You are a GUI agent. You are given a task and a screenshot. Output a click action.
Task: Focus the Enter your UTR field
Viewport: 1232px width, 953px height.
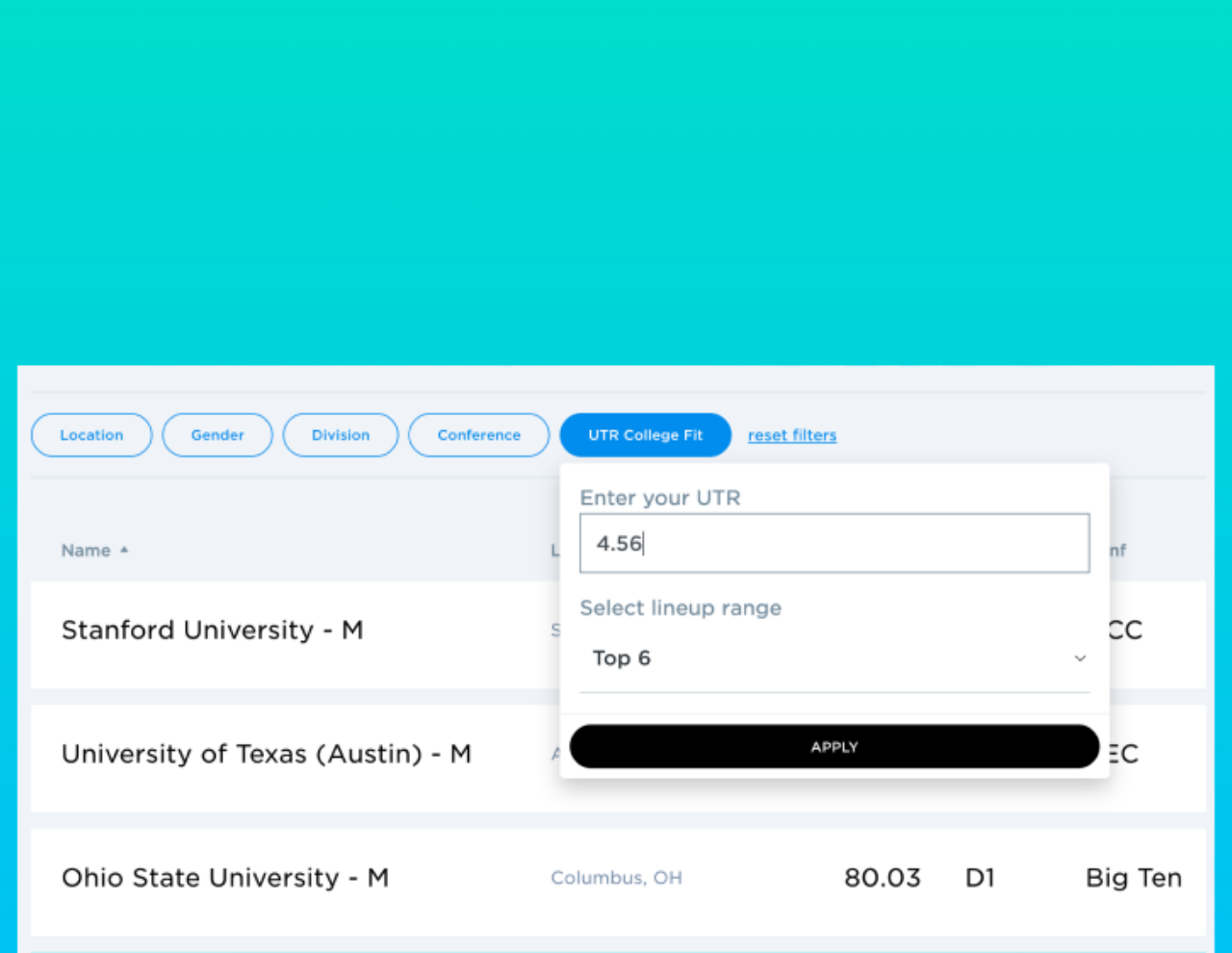pos(834,544)
